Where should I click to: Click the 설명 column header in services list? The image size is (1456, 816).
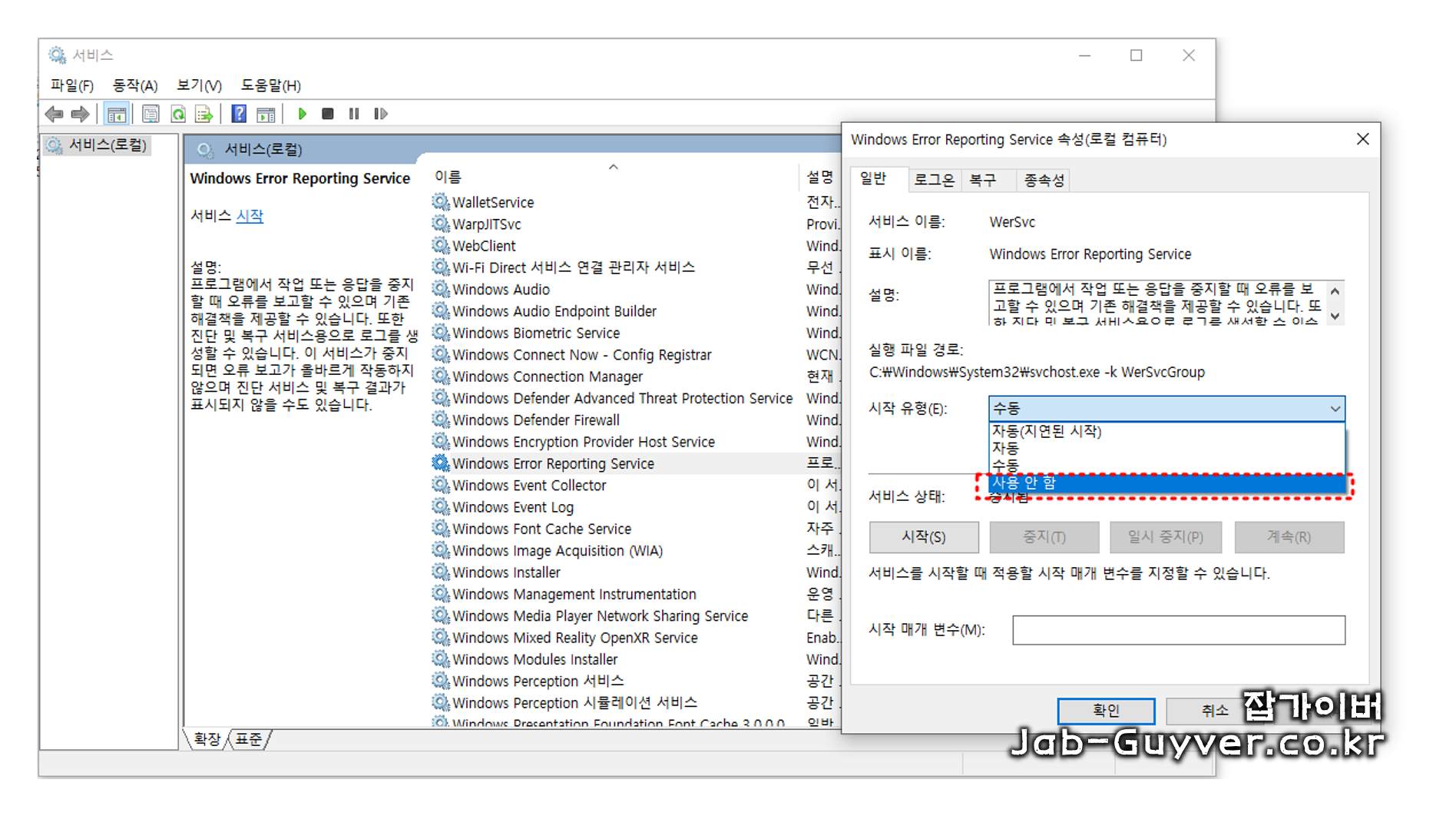tap(820, 177)
